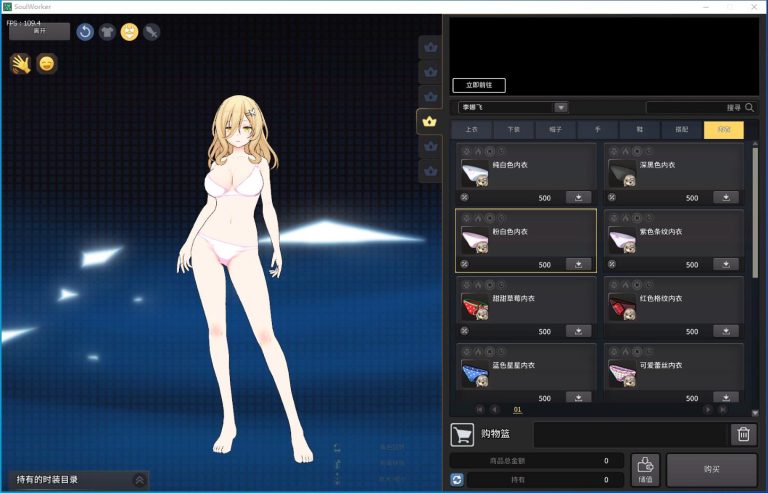Go to next page of item list

pyautogui.click(x=707, y=409)
